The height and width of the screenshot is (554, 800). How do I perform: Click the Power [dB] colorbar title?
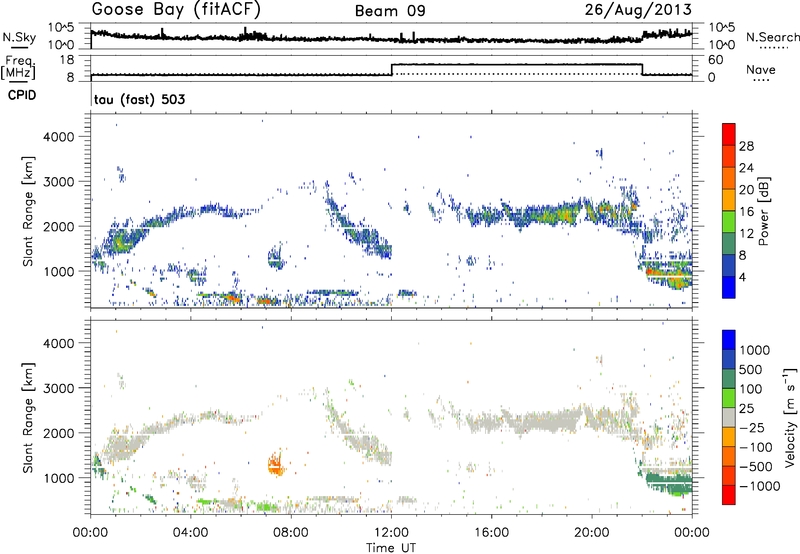coord(763,211)
